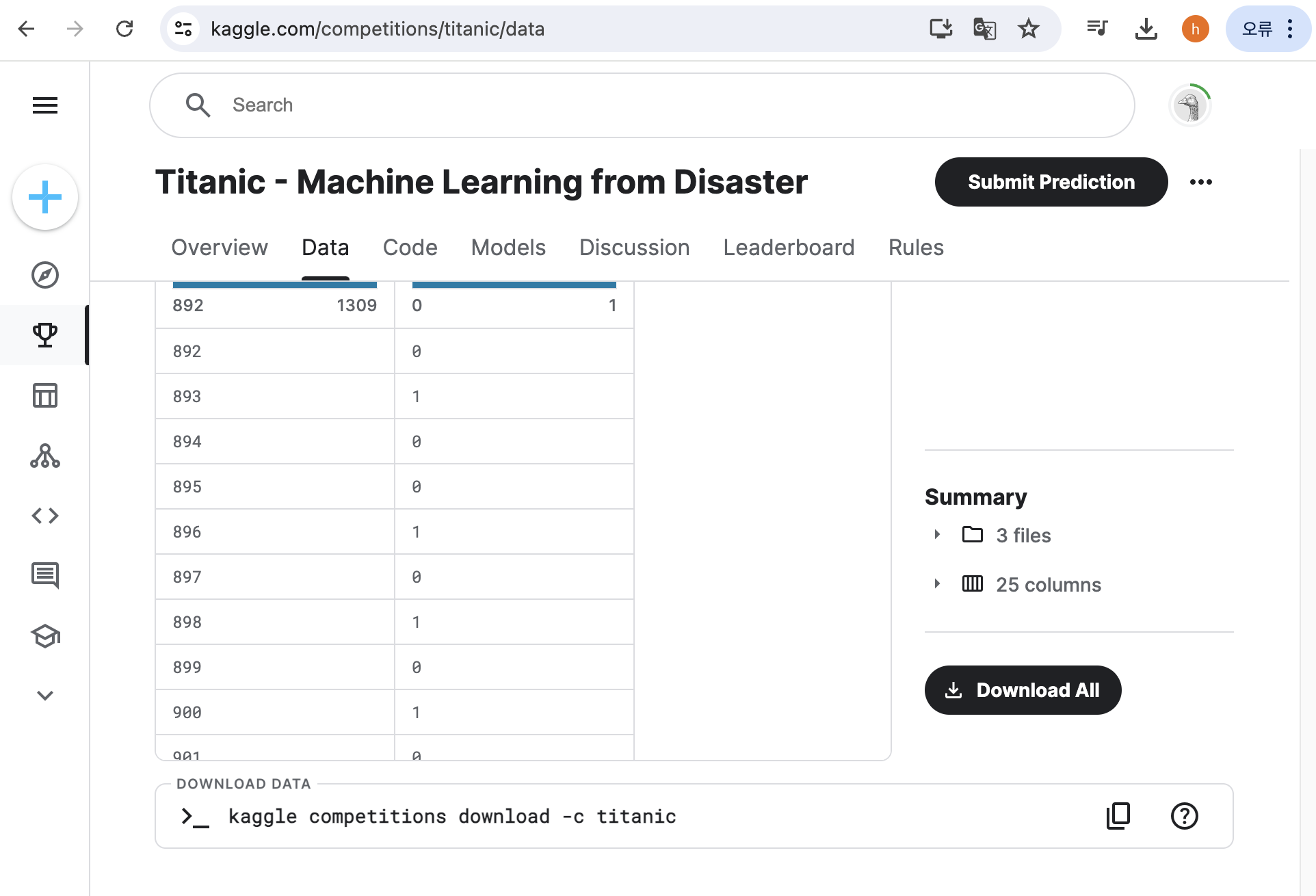This screenshot has height=896, width=1316.
Task: Bookmark this page with the star icon
Action: (1028, 29)
